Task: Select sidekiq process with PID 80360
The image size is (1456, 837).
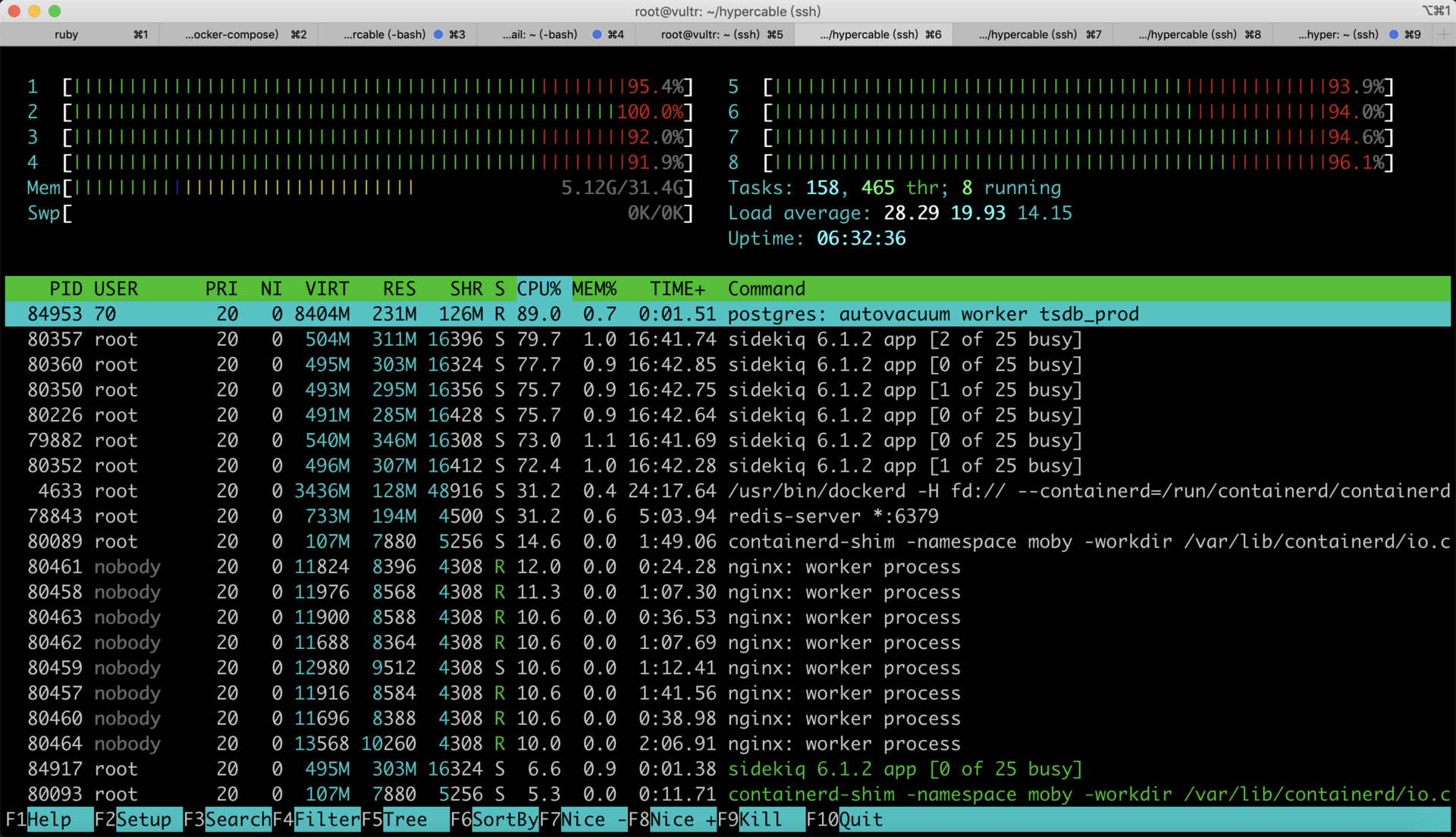Action: tap(728, 365)
